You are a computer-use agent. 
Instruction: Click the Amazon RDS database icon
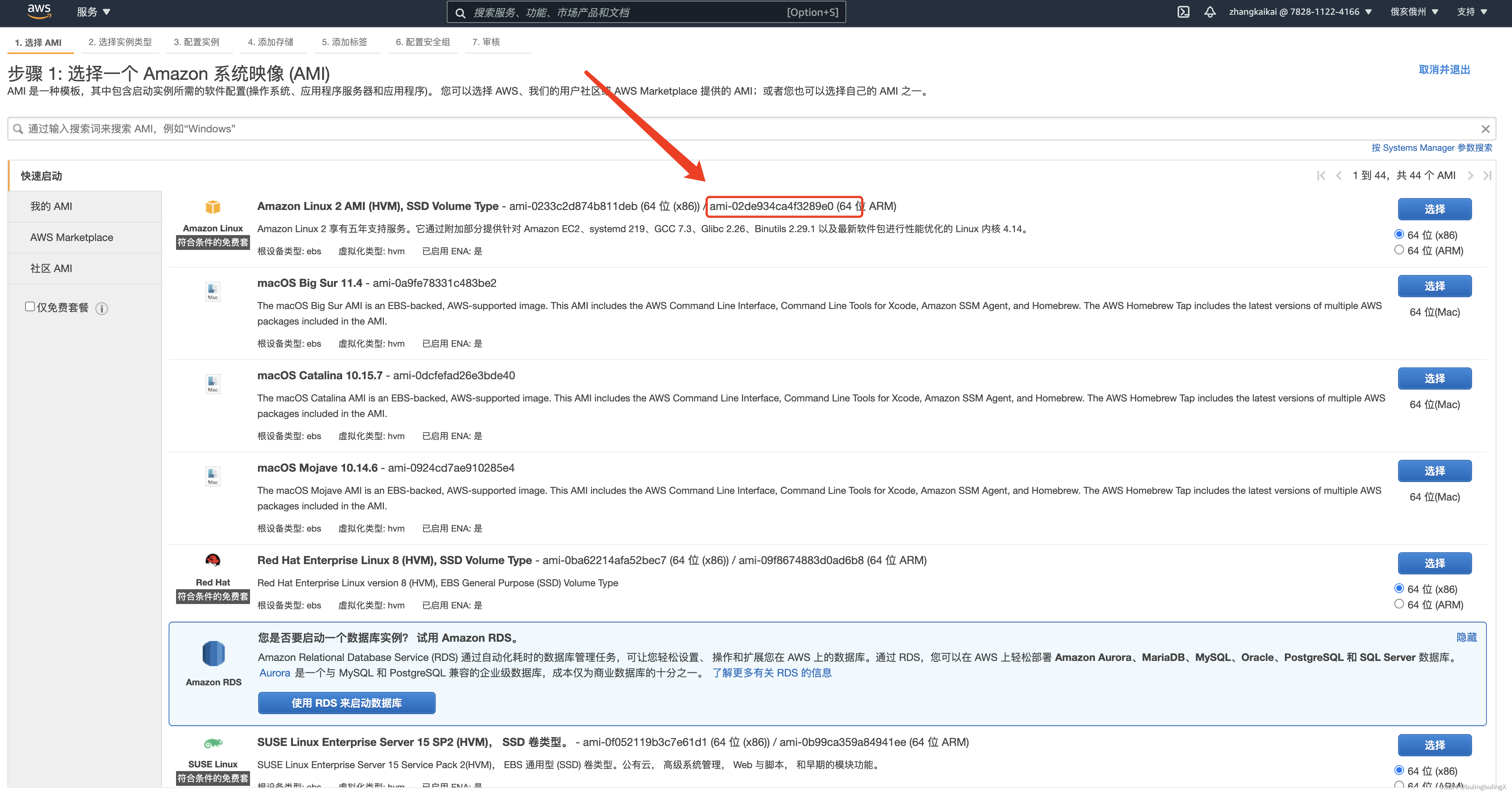(213, 653)
